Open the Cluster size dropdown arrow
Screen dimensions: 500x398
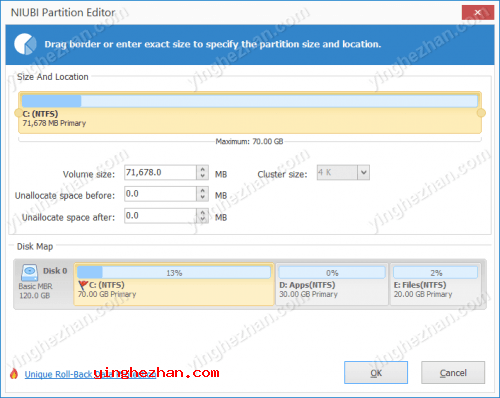pyautogui.click(x=364, y=173)
